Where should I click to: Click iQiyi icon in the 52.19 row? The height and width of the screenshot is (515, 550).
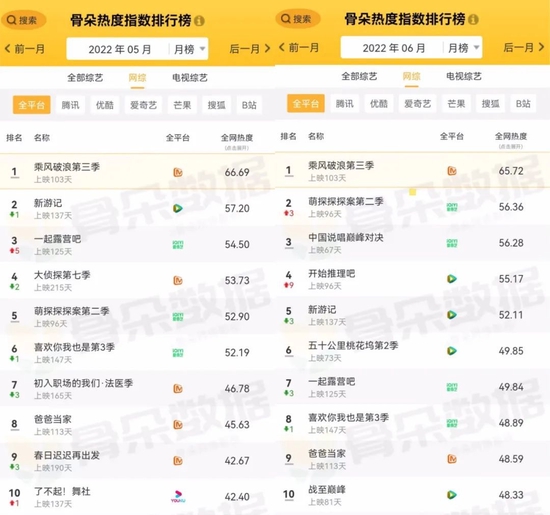click(x=178, y=353)
